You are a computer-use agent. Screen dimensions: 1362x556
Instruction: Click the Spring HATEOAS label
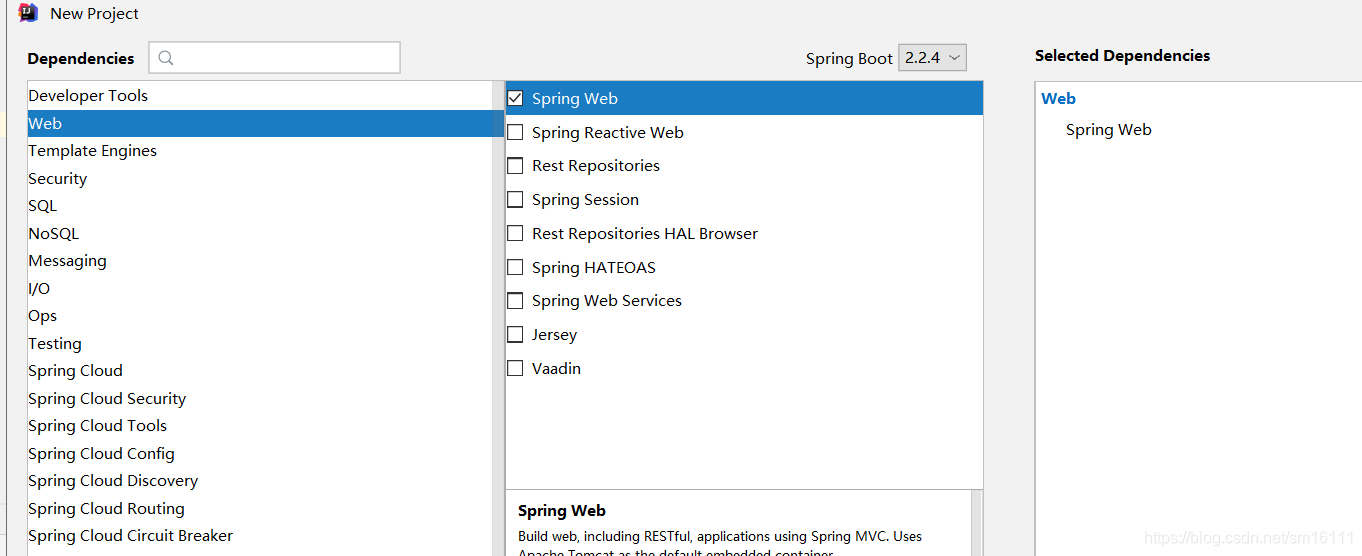(594, 268)
